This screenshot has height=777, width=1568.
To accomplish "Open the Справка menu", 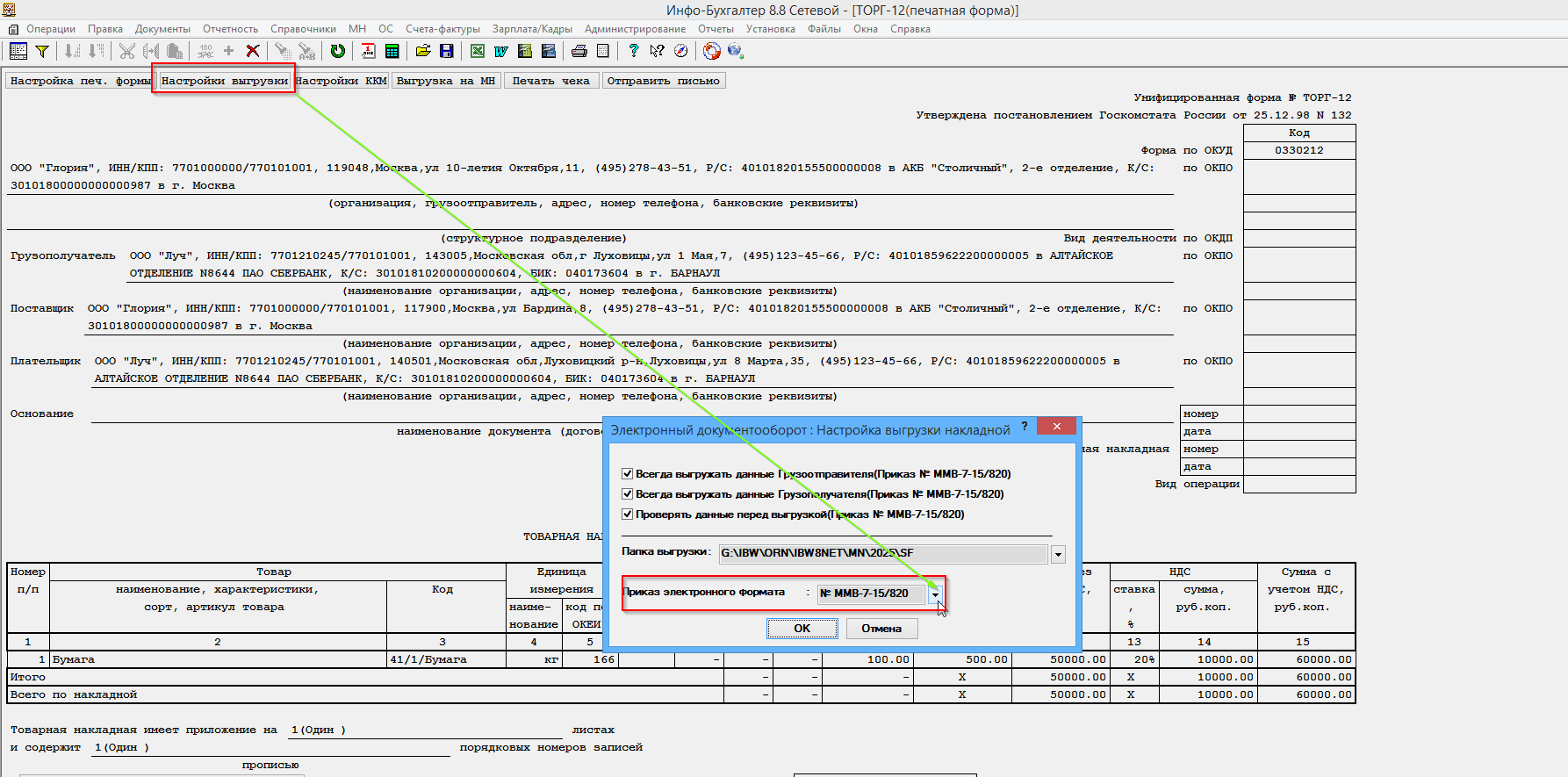I will coord(910,29).
